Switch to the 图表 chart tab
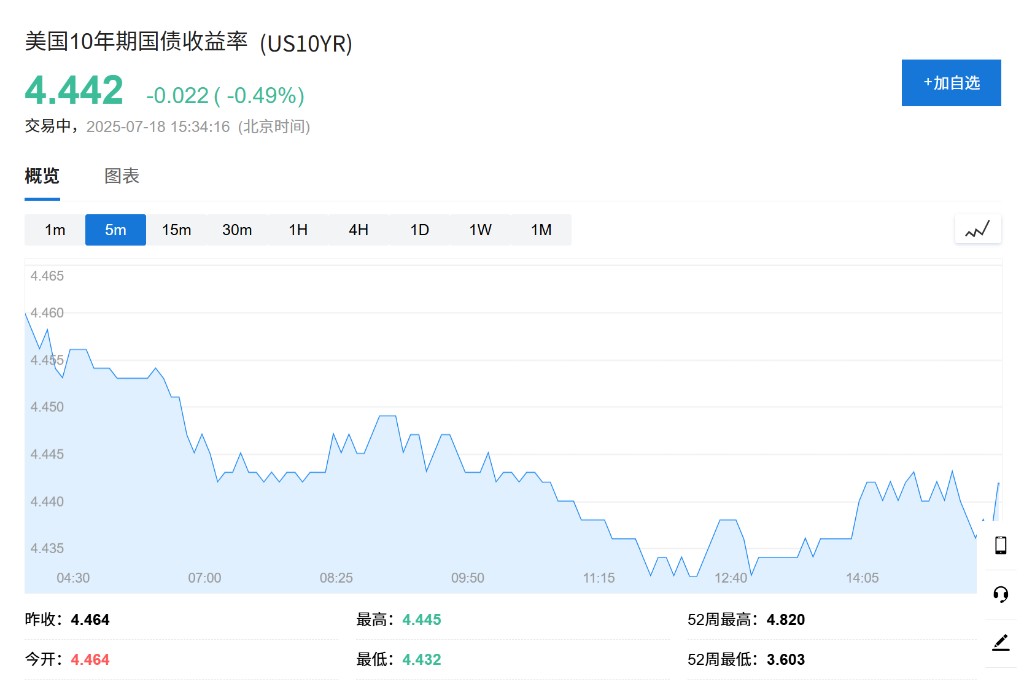1024x682 pixels. click(x=122, y=177)
